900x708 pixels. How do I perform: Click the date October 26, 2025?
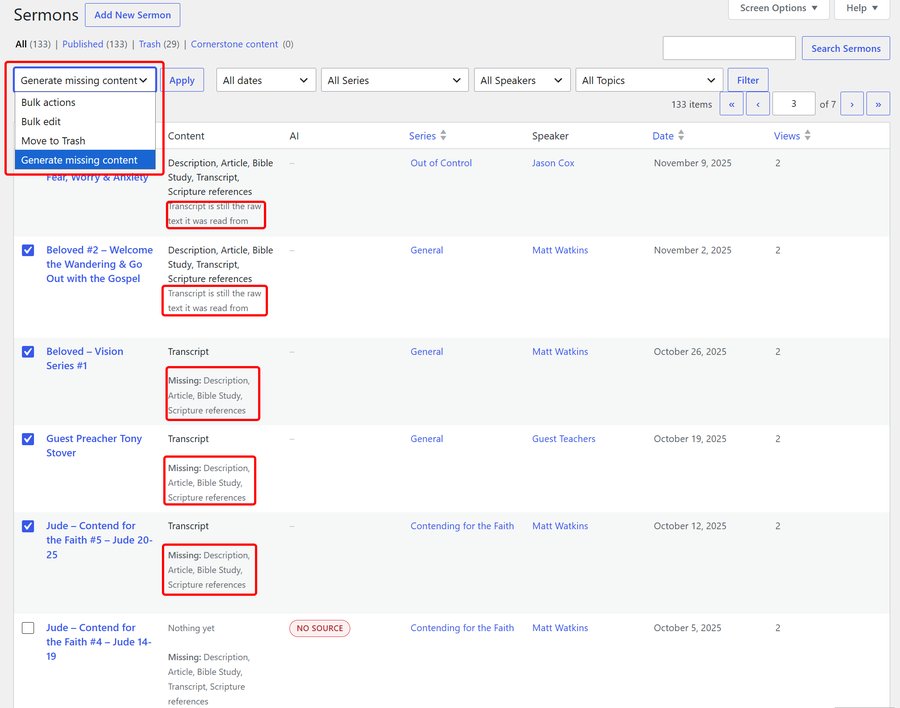689,351
